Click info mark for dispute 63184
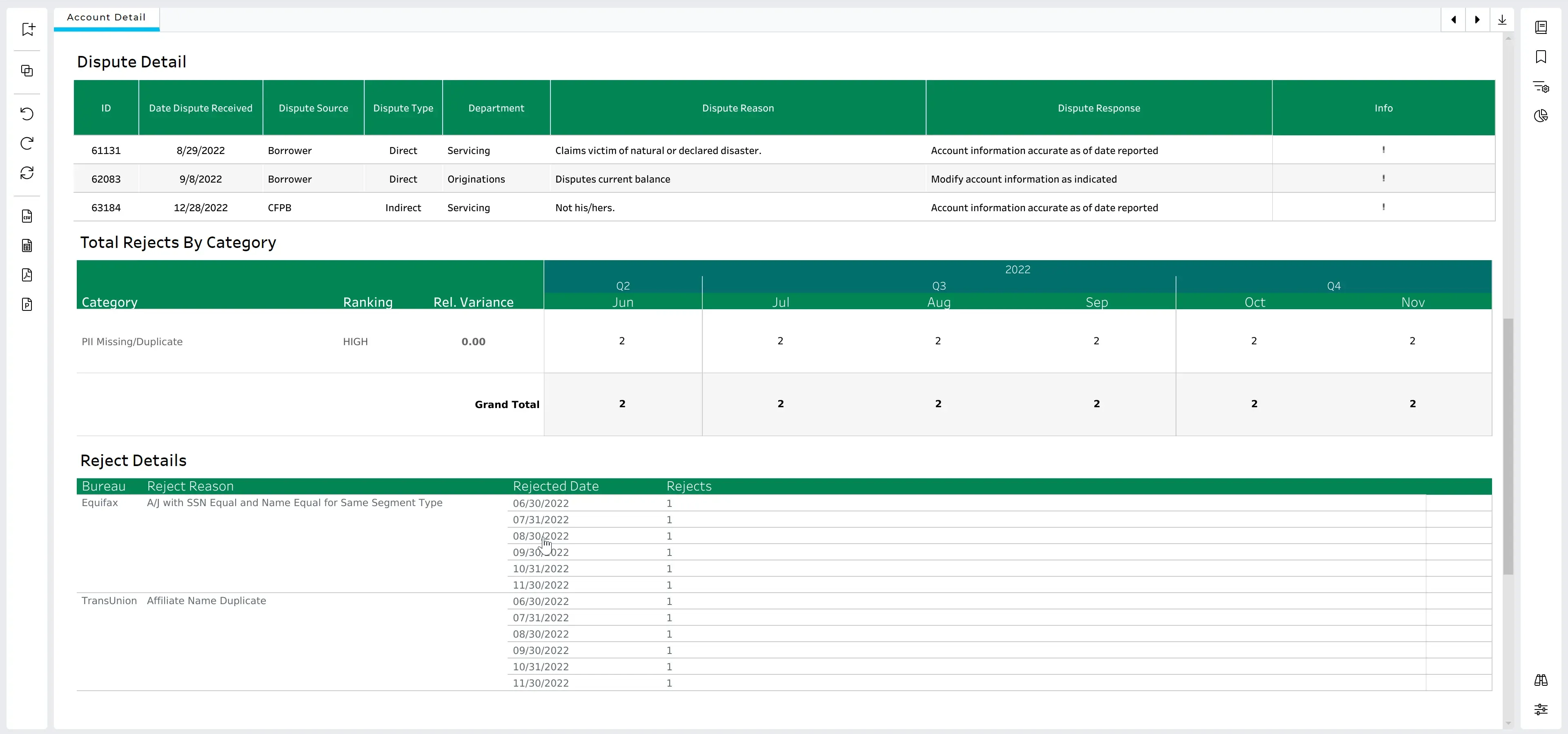The height and width of the screenshot is (734, 1568). pos(1383,207)
